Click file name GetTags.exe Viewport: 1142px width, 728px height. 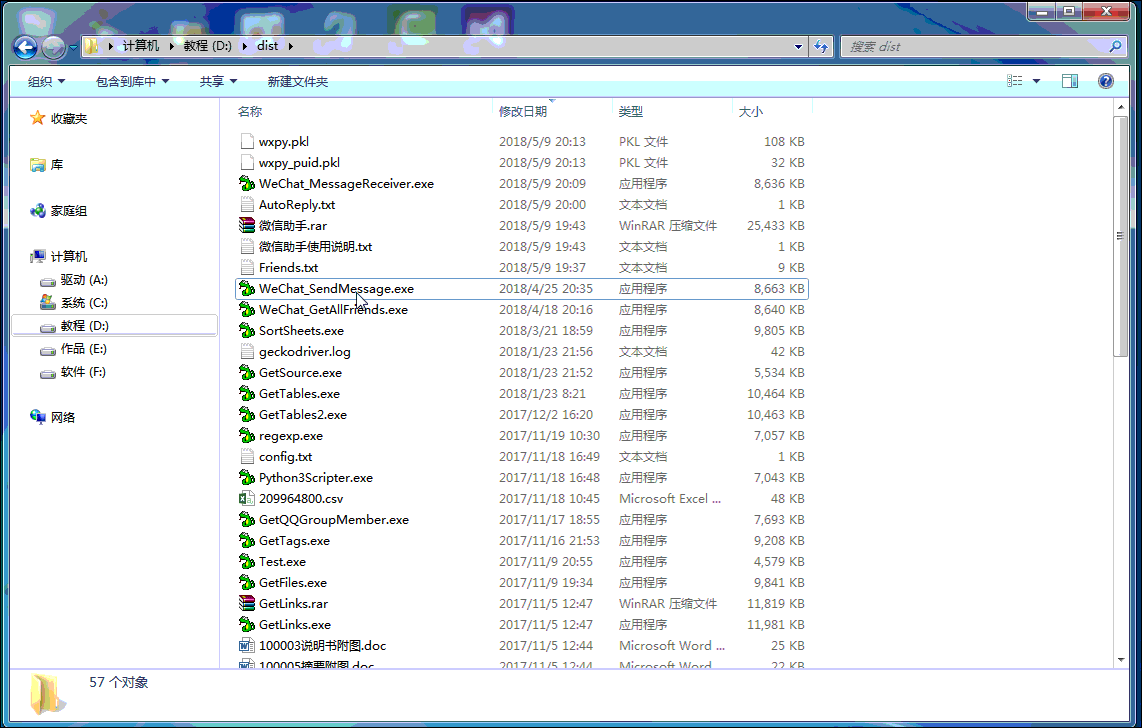pos(294,541)
